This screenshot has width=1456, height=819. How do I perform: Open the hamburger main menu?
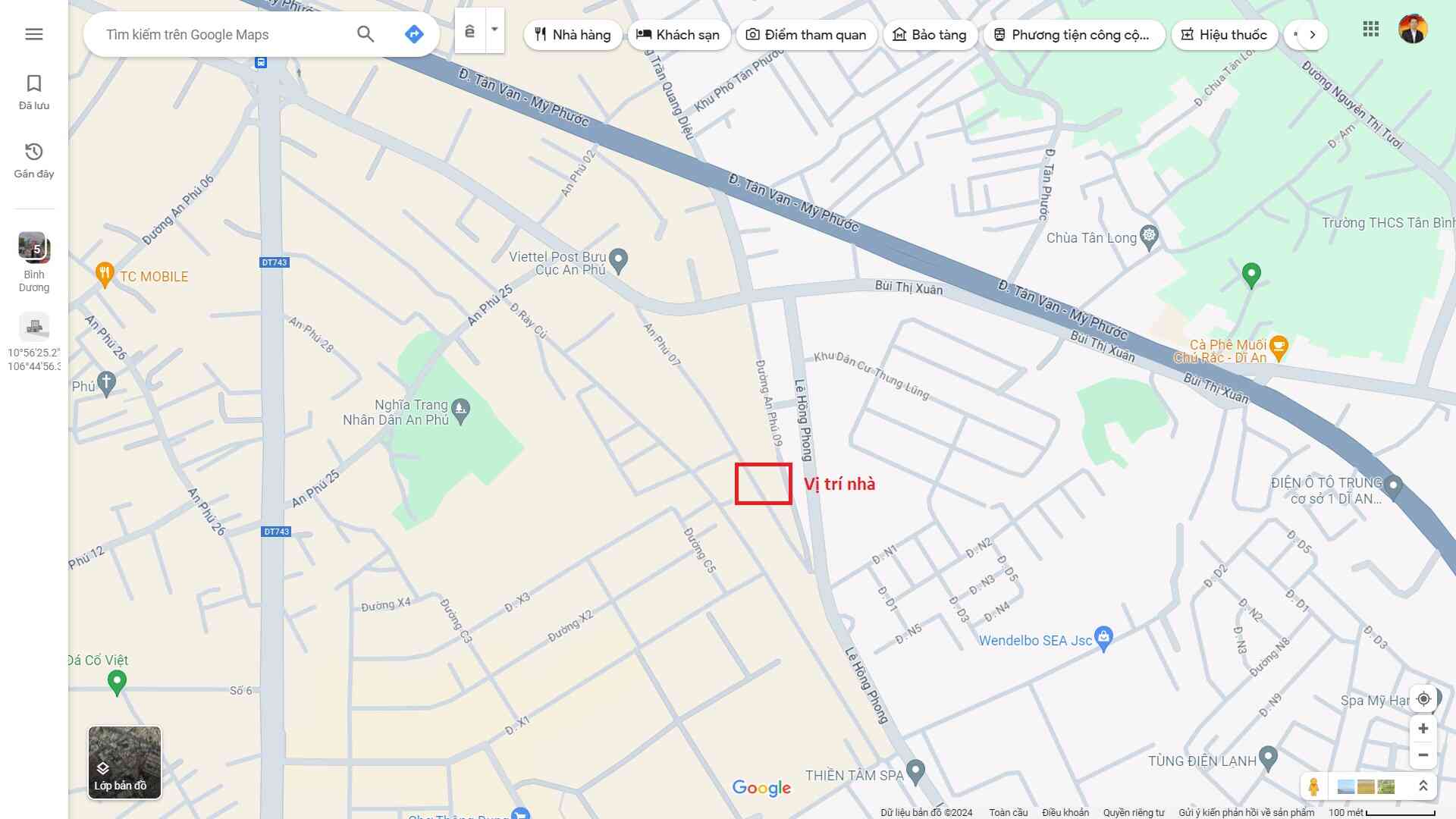click(34, 34)
